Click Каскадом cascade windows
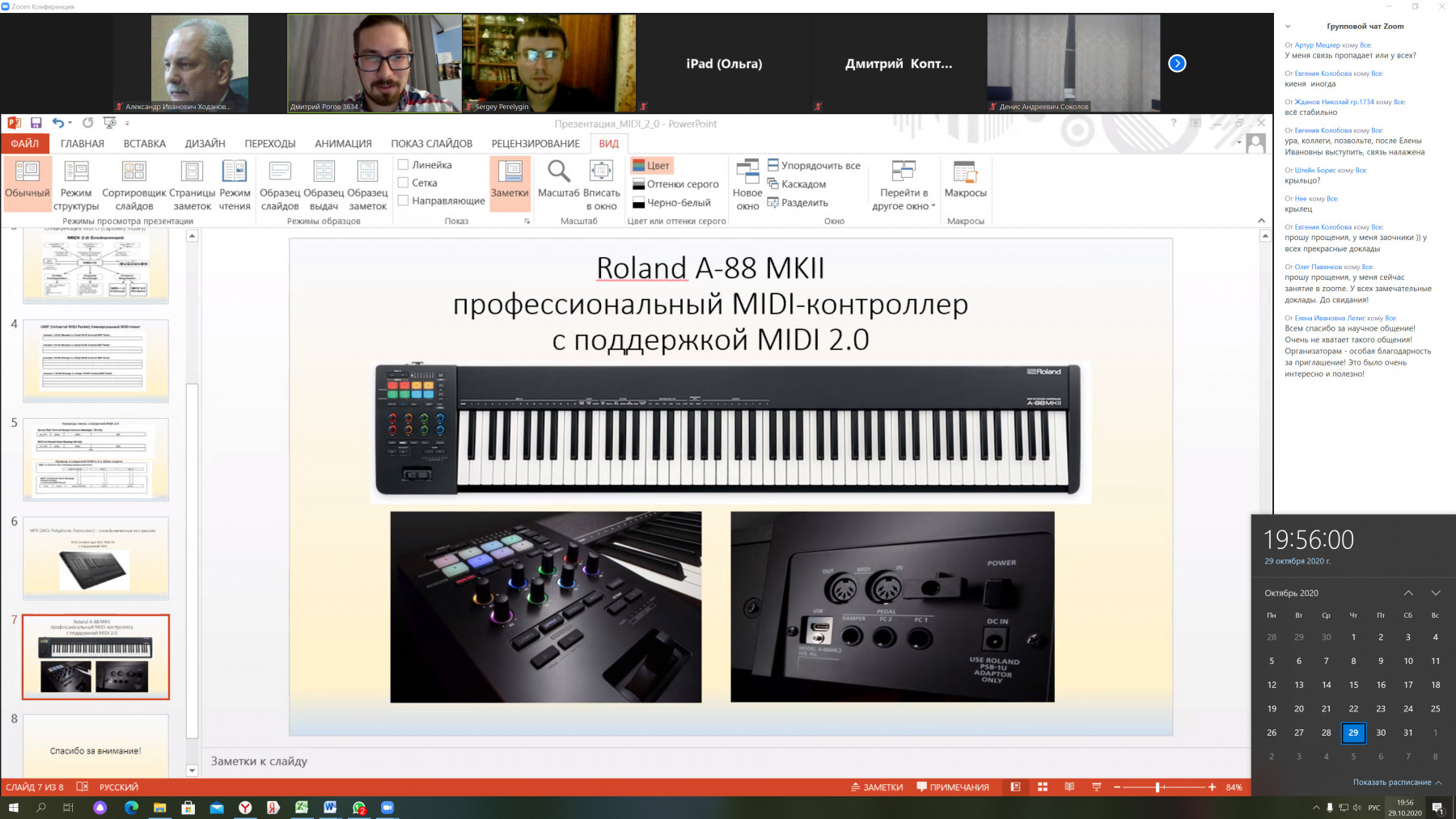Viewport: 1456px width, 819px height. coord(797,184)
